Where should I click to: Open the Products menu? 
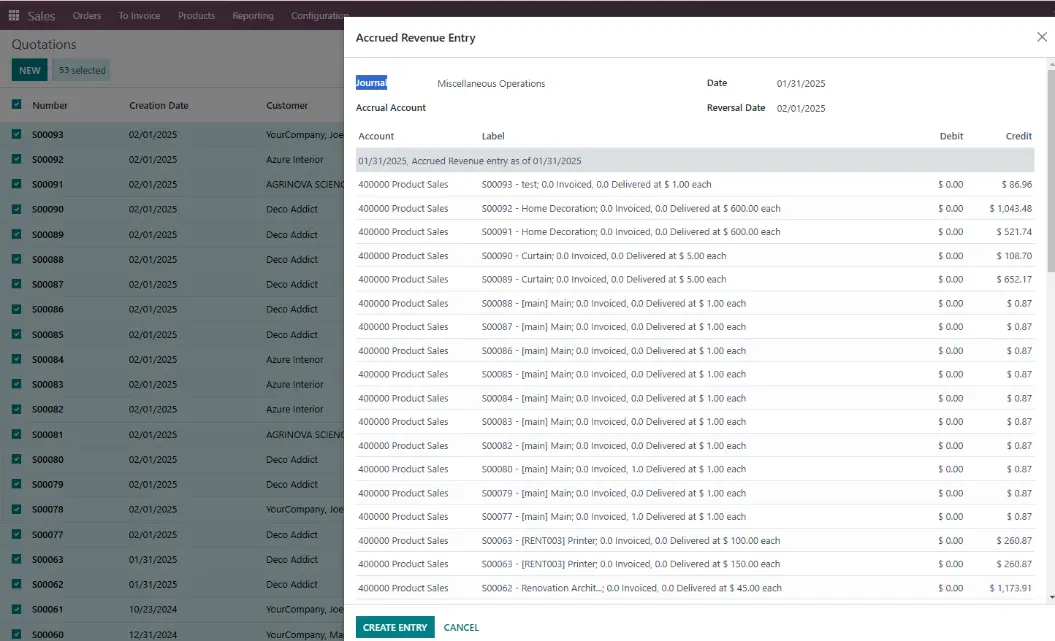196,16
